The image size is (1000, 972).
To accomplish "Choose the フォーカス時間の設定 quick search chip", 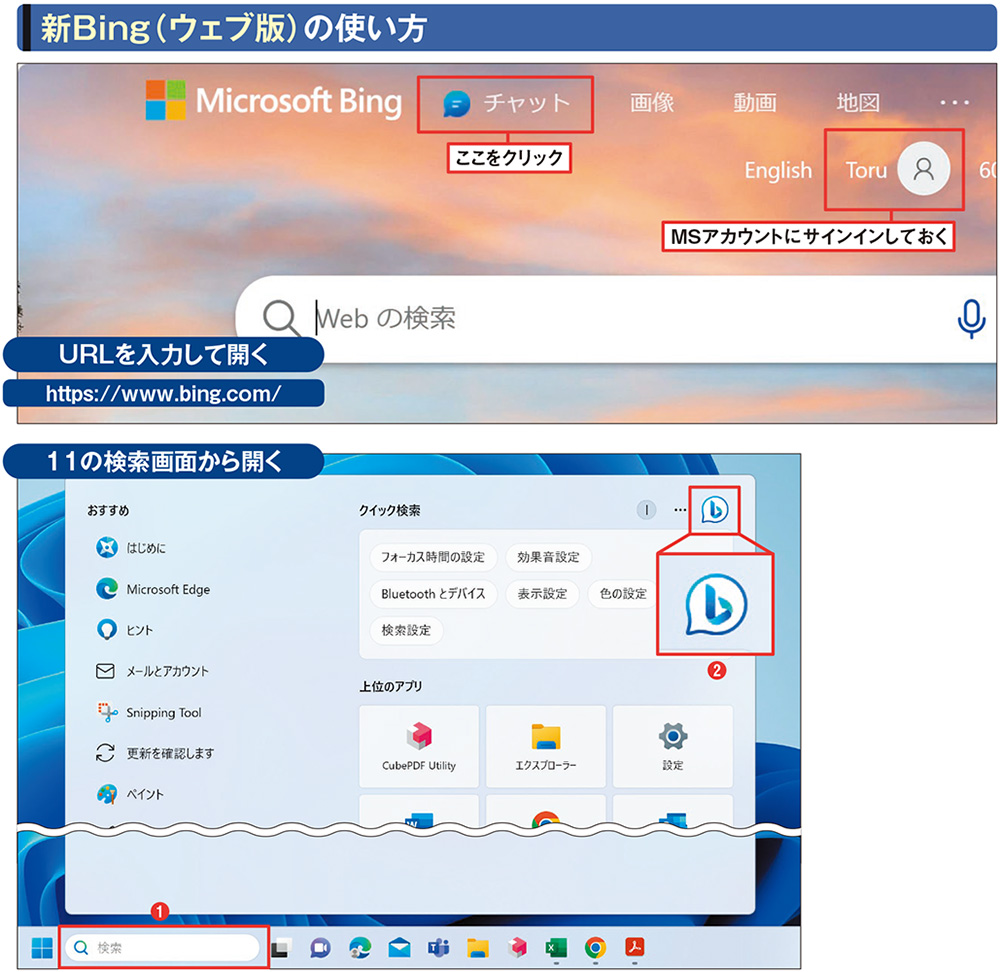I will (x=432, y=557).
